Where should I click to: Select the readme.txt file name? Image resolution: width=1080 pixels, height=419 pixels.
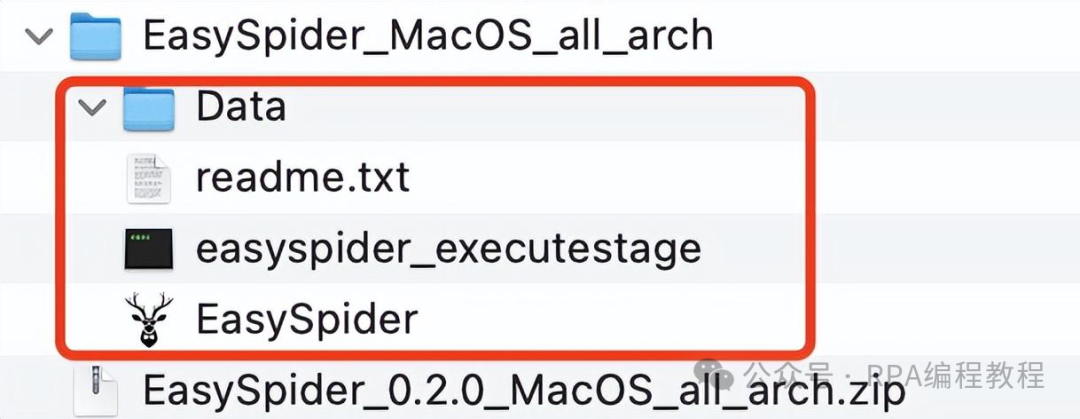point(303,178)
